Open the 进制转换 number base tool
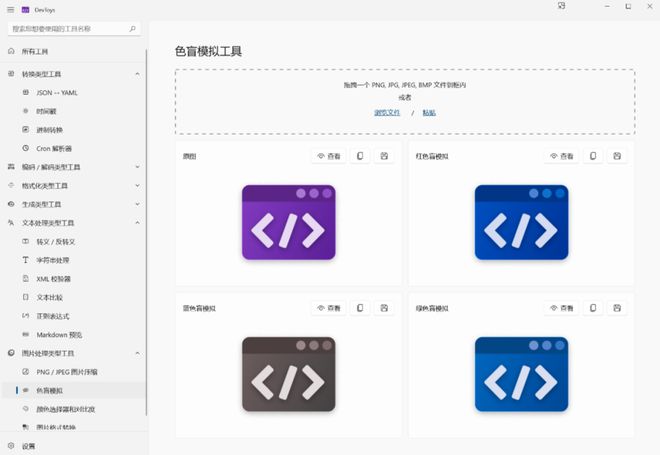Image resolution: width=660 pixels, height=455 pixels. (x=73, y=130)
